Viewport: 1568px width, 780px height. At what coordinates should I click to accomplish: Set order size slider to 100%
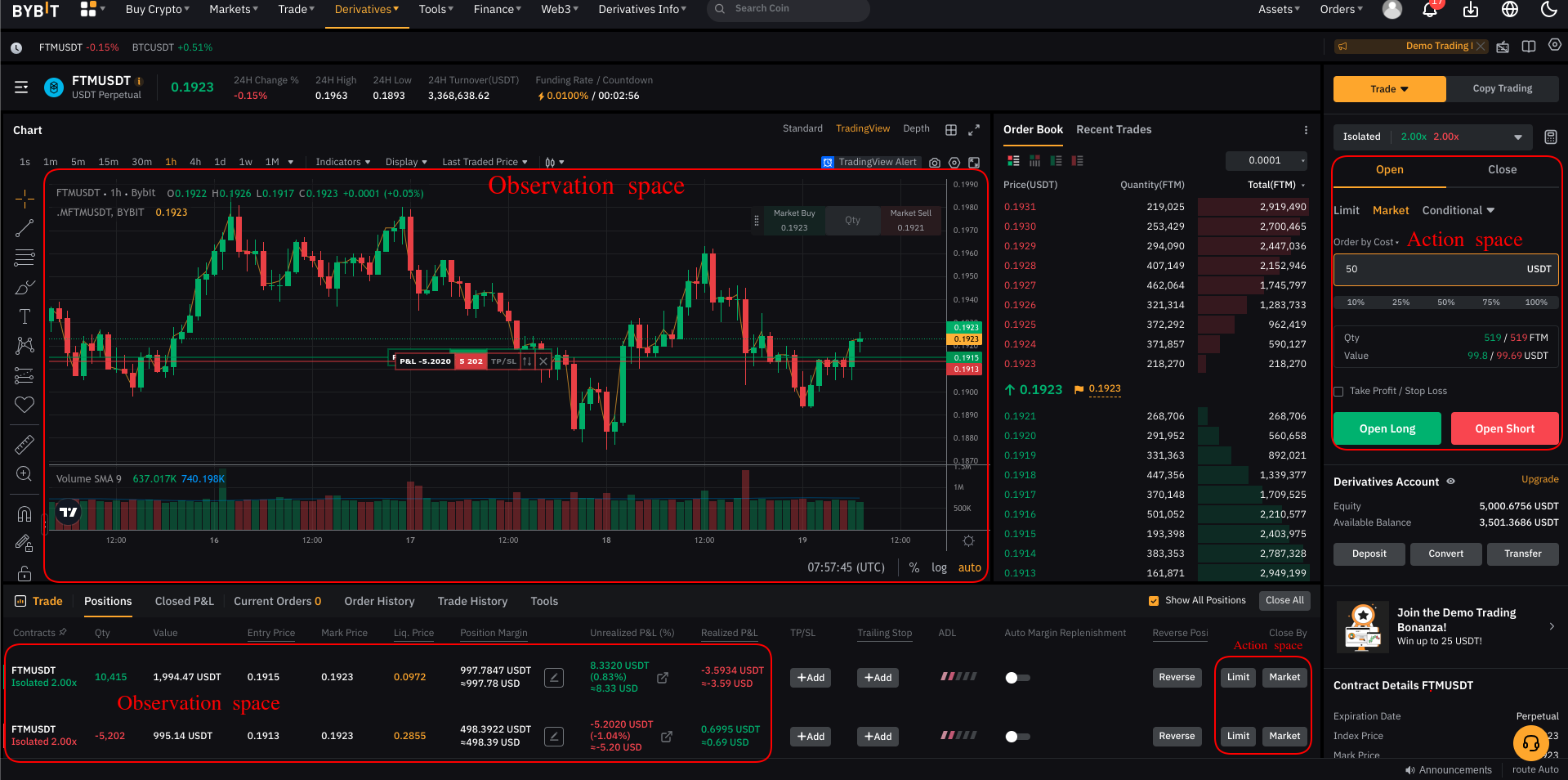coord(1536,303)
